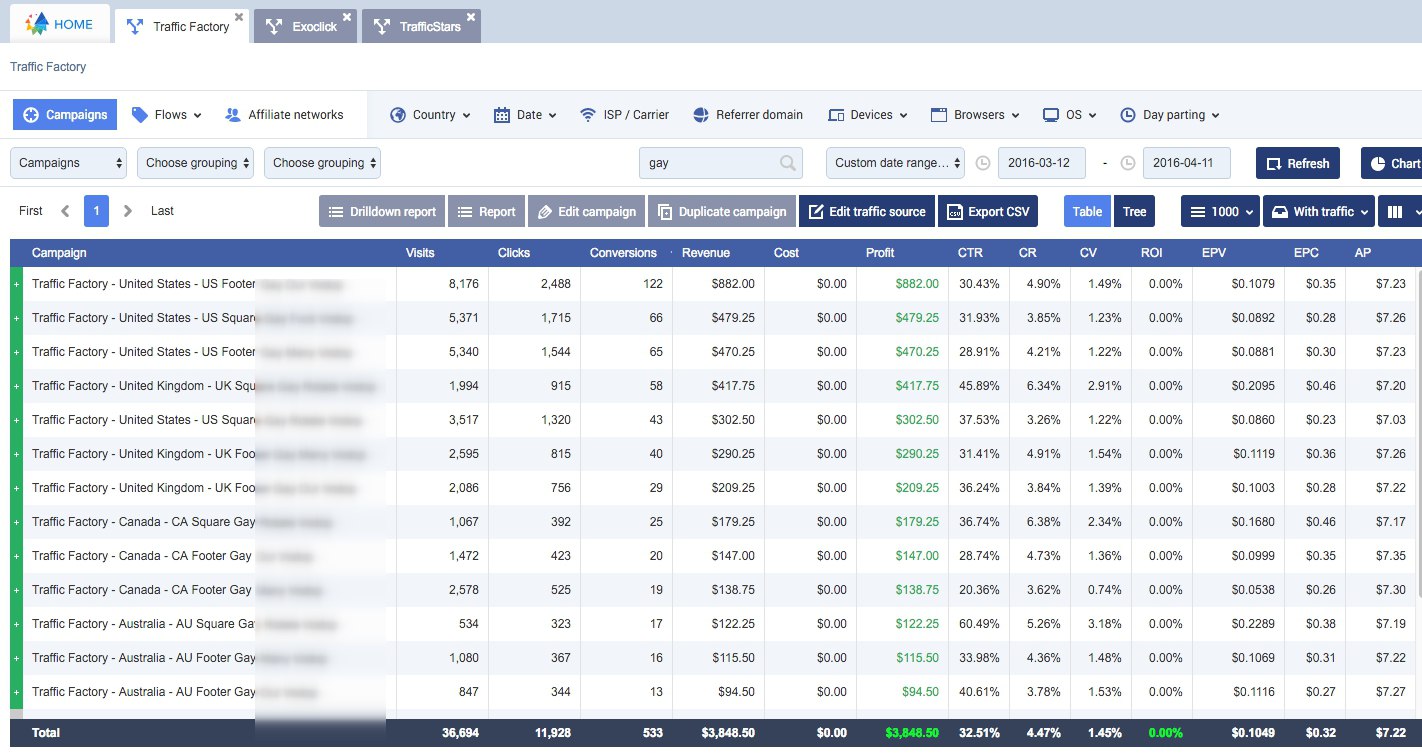Click the Export CSV button
Screen dimensions: 1422x755
(988, 211)
